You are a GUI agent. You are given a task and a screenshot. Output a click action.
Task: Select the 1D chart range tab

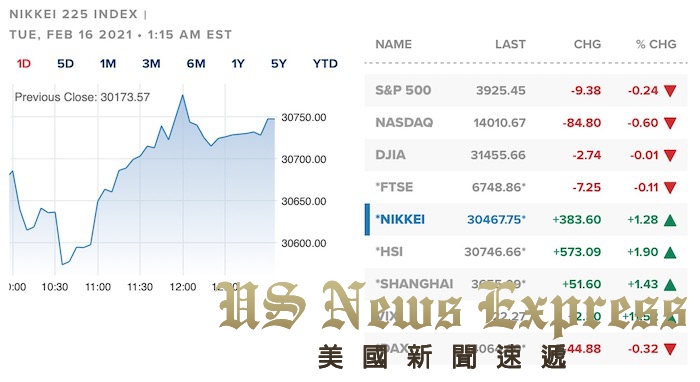(x=24, y=64)
